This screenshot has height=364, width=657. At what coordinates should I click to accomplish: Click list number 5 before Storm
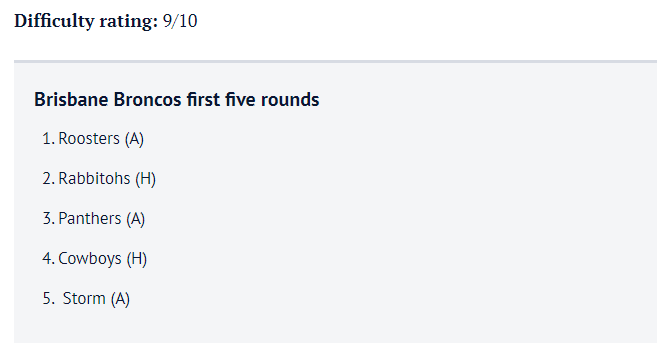49,299
